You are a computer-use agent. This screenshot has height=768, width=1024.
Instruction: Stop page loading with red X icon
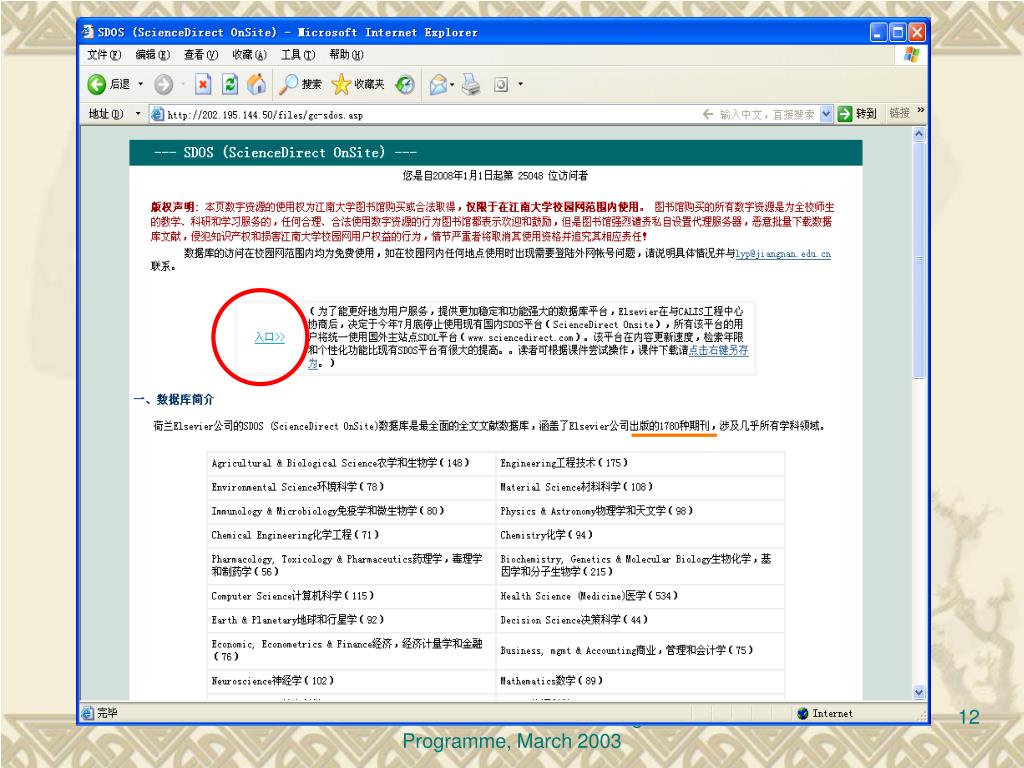pyautogui.click(x=203, y=84)
